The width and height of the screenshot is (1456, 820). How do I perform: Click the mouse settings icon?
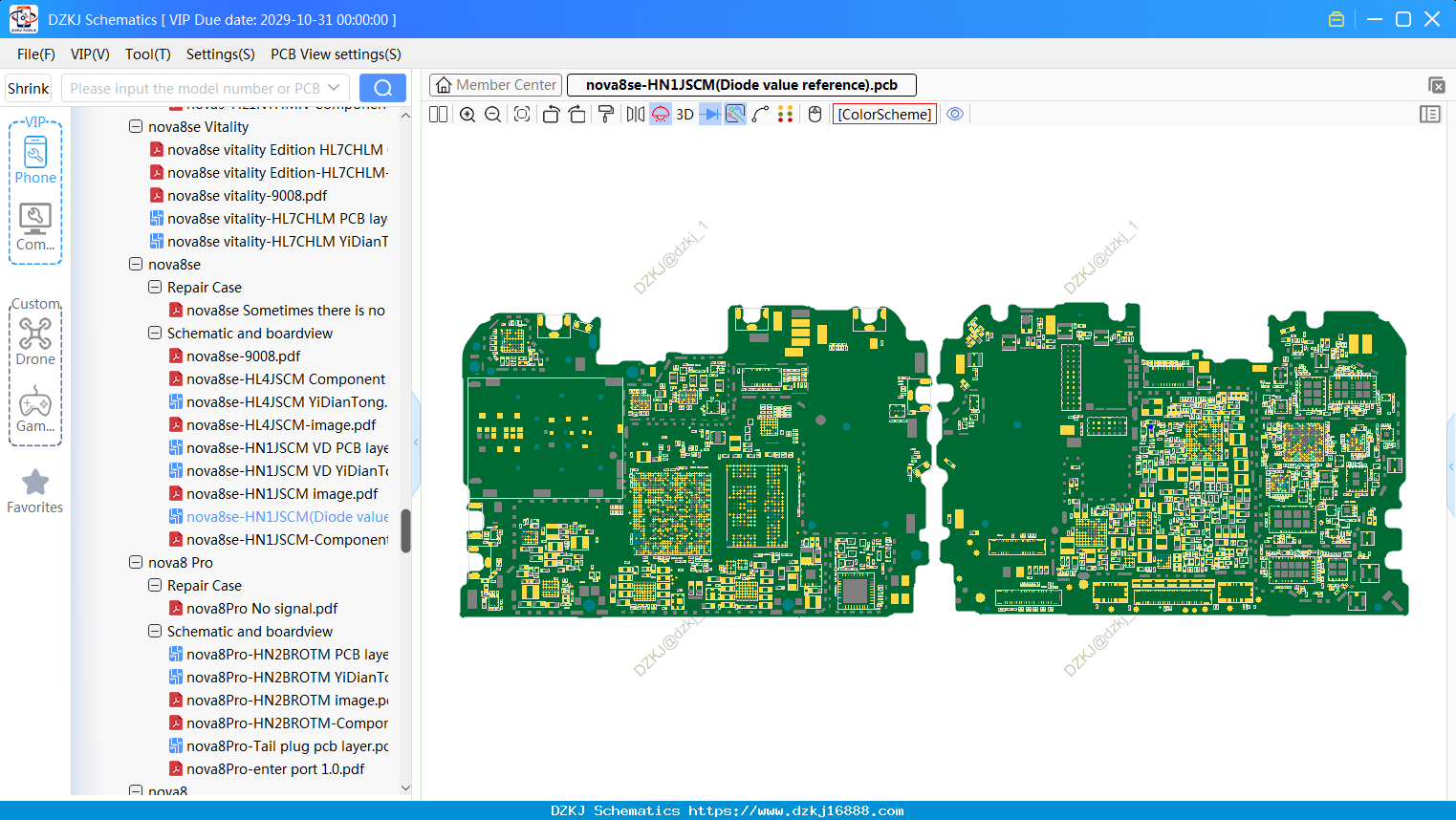coord(815,114)
